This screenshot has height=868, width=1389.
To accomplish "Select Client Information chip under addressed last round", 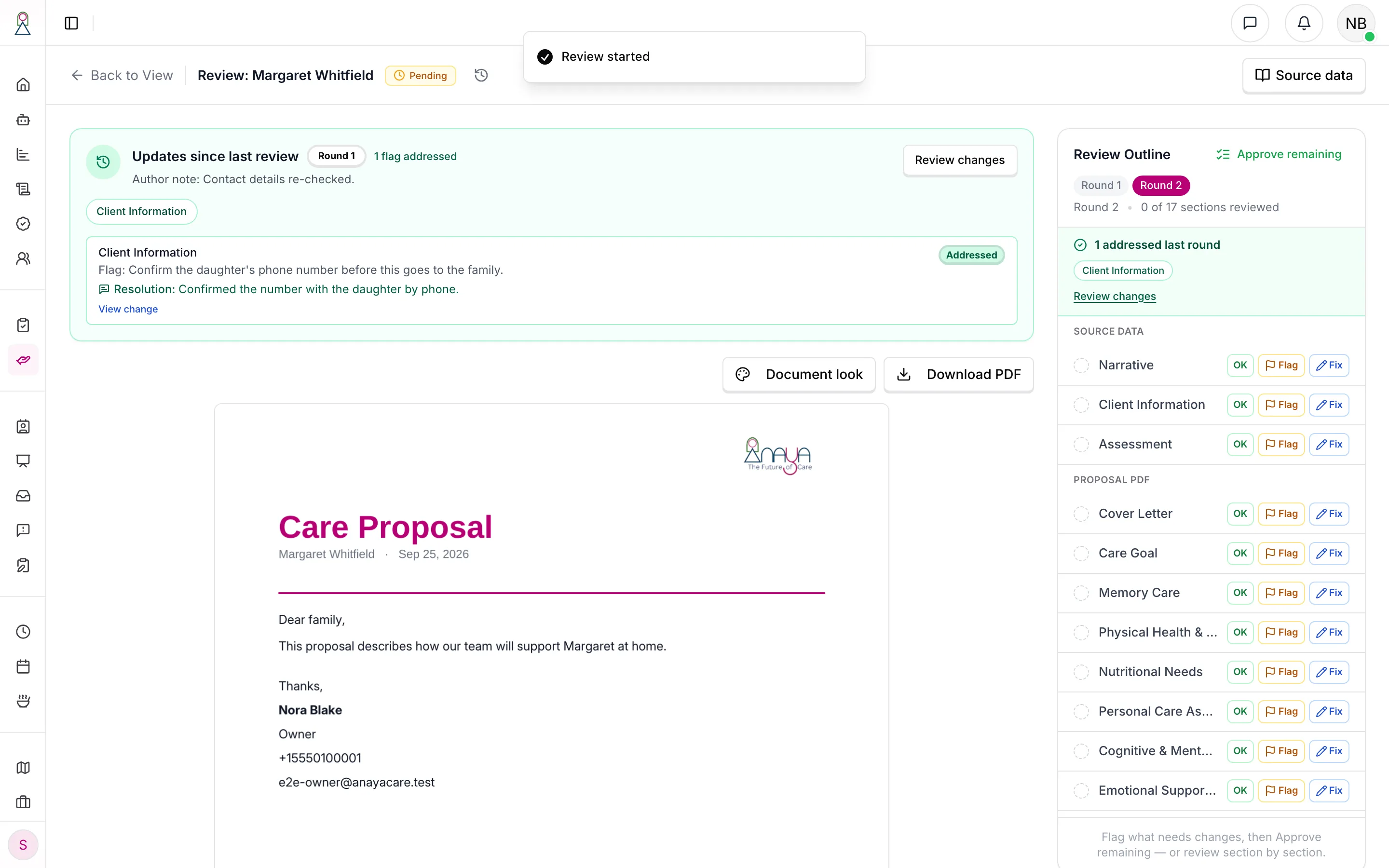I will point(1123,271).
